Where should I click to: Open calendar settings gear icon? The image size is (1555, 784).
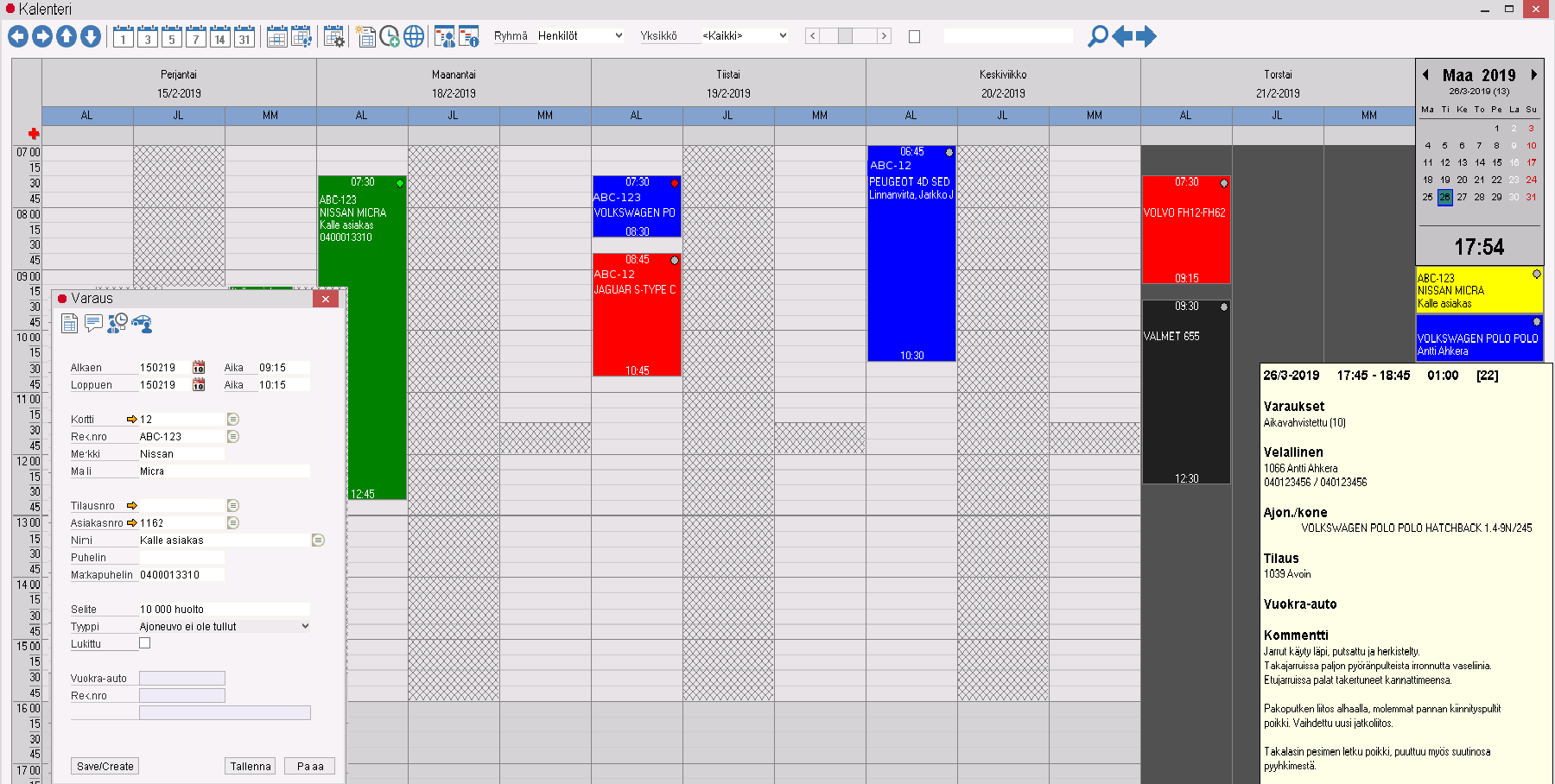(x=333, y=37)
